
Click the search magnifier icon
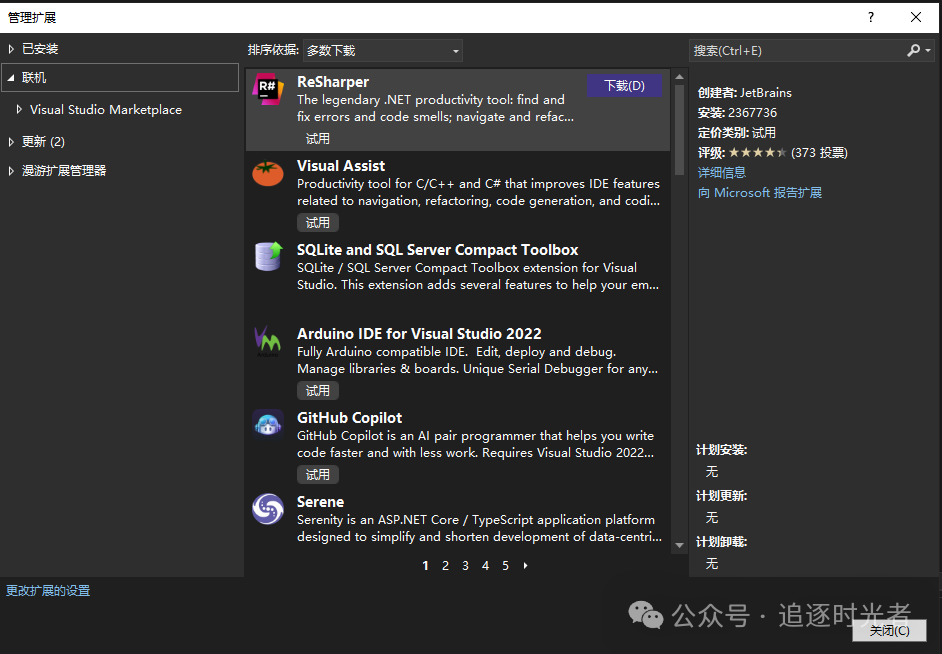point(913,50)
